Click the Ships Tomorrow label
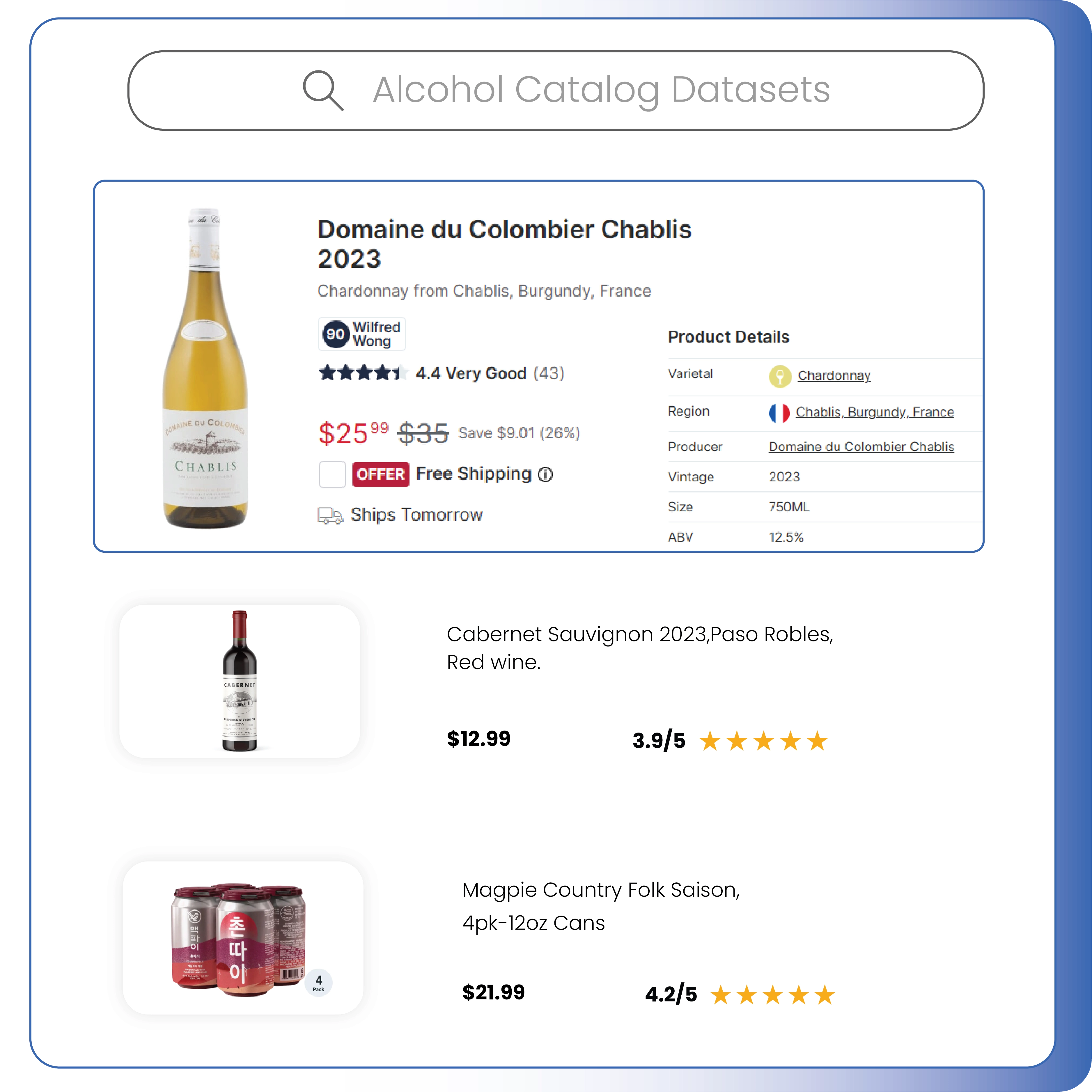Viewport: 1092px width, 1092px height. [x=416, y=515]
